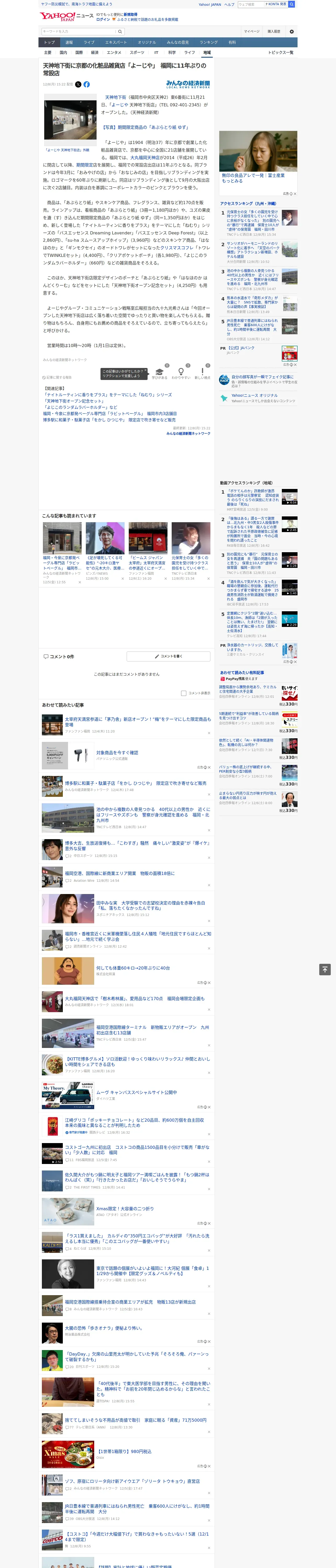Select 国内 category
336x1568 pixels.
pyautogui.click(x=63, y=52)
